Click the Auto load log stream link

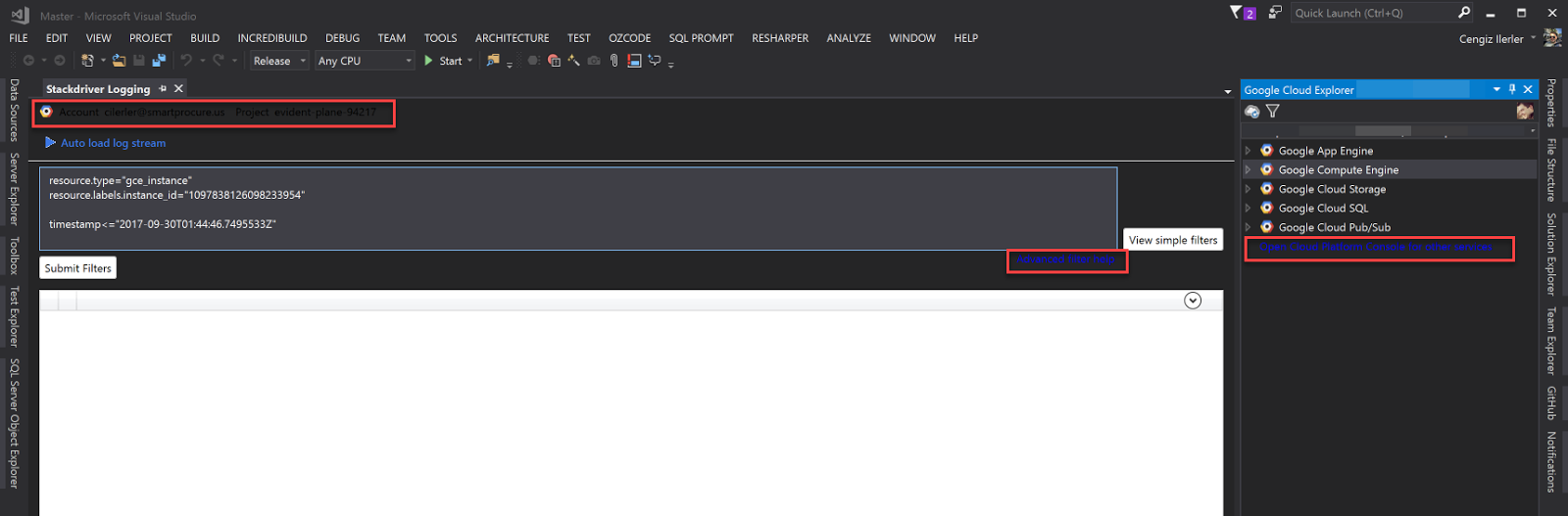pyautogui.click(x=113, y=143)
